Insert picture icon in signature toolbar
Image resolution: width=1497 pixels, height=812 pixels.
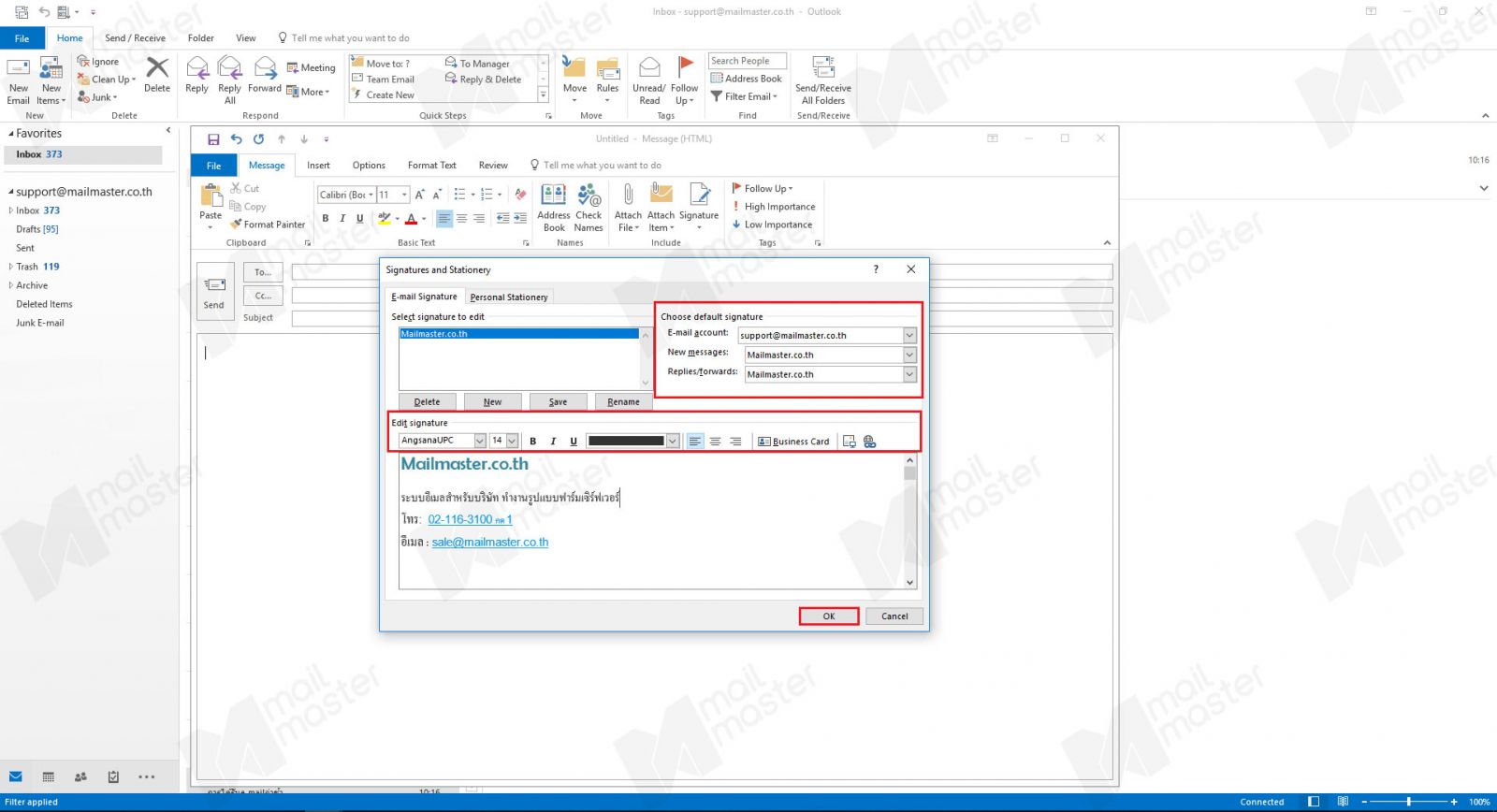point(850,442)
